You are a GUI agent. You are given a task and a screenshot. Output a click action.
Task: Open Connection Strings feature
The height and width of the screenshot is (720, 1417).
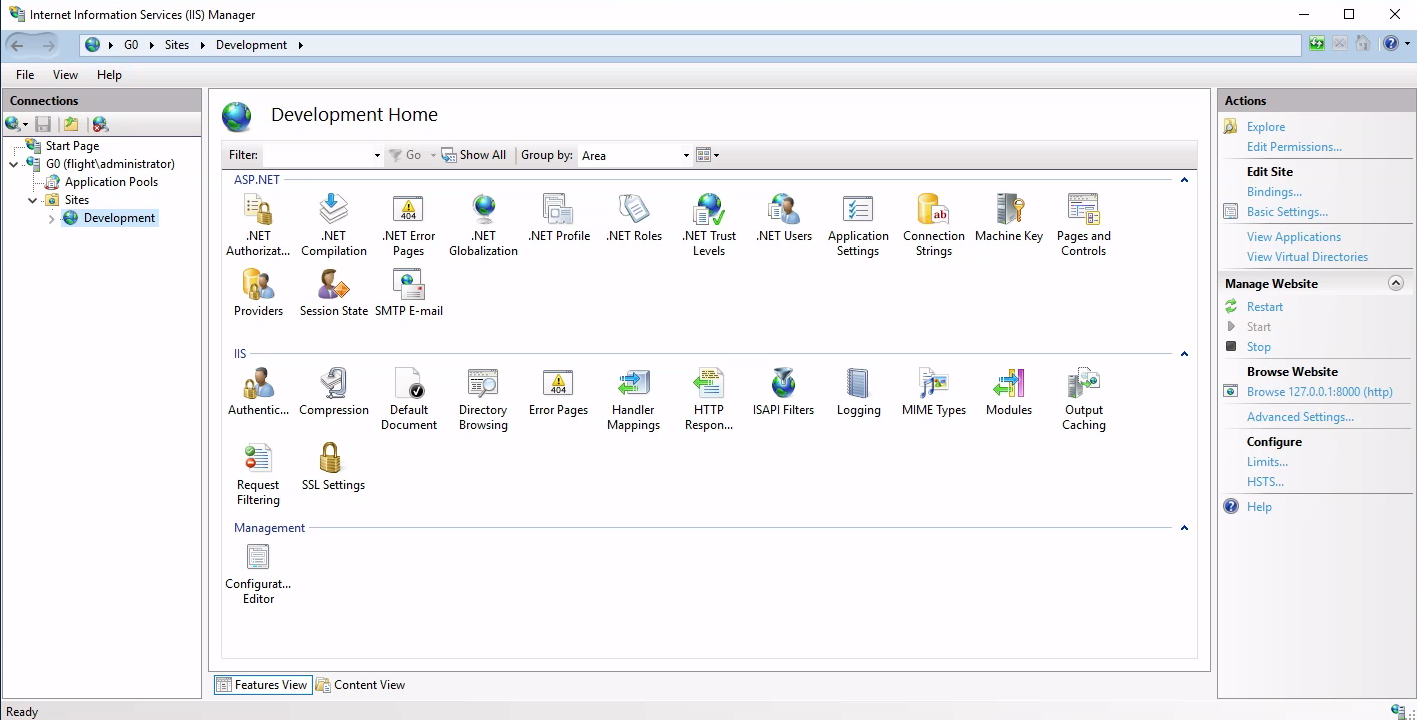click(934, 225)
